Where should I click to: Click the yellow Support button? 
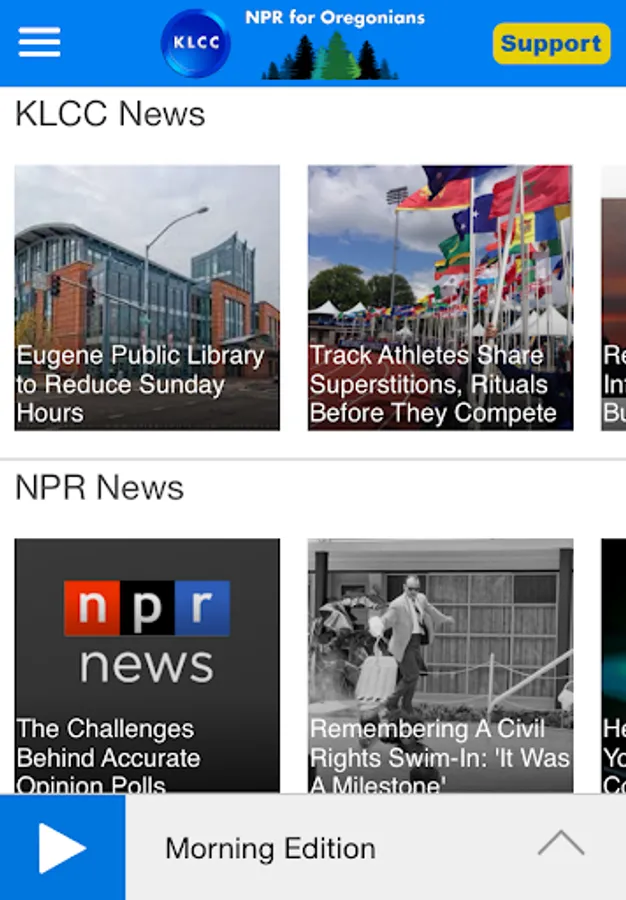551,44
